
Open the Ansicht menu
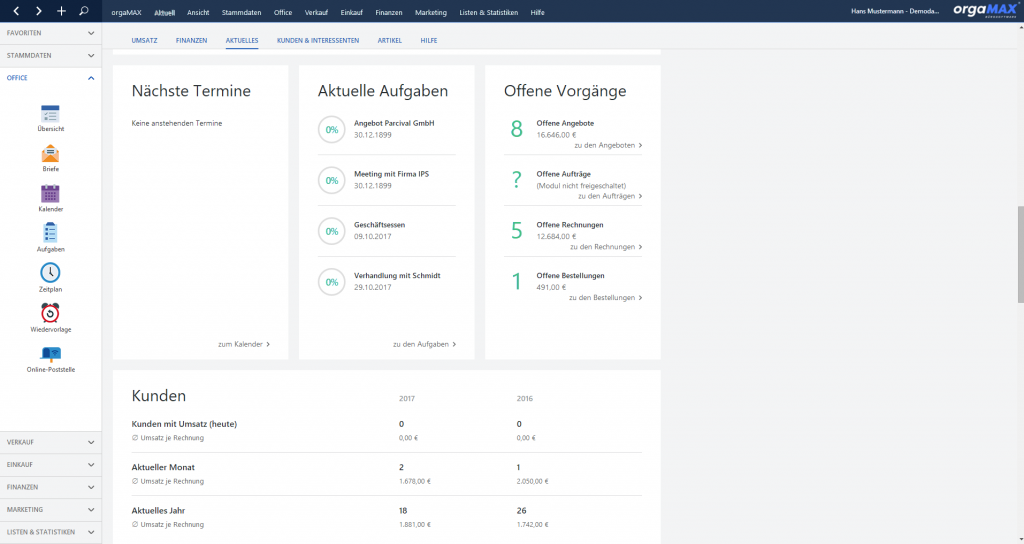[x=198, y=12]
